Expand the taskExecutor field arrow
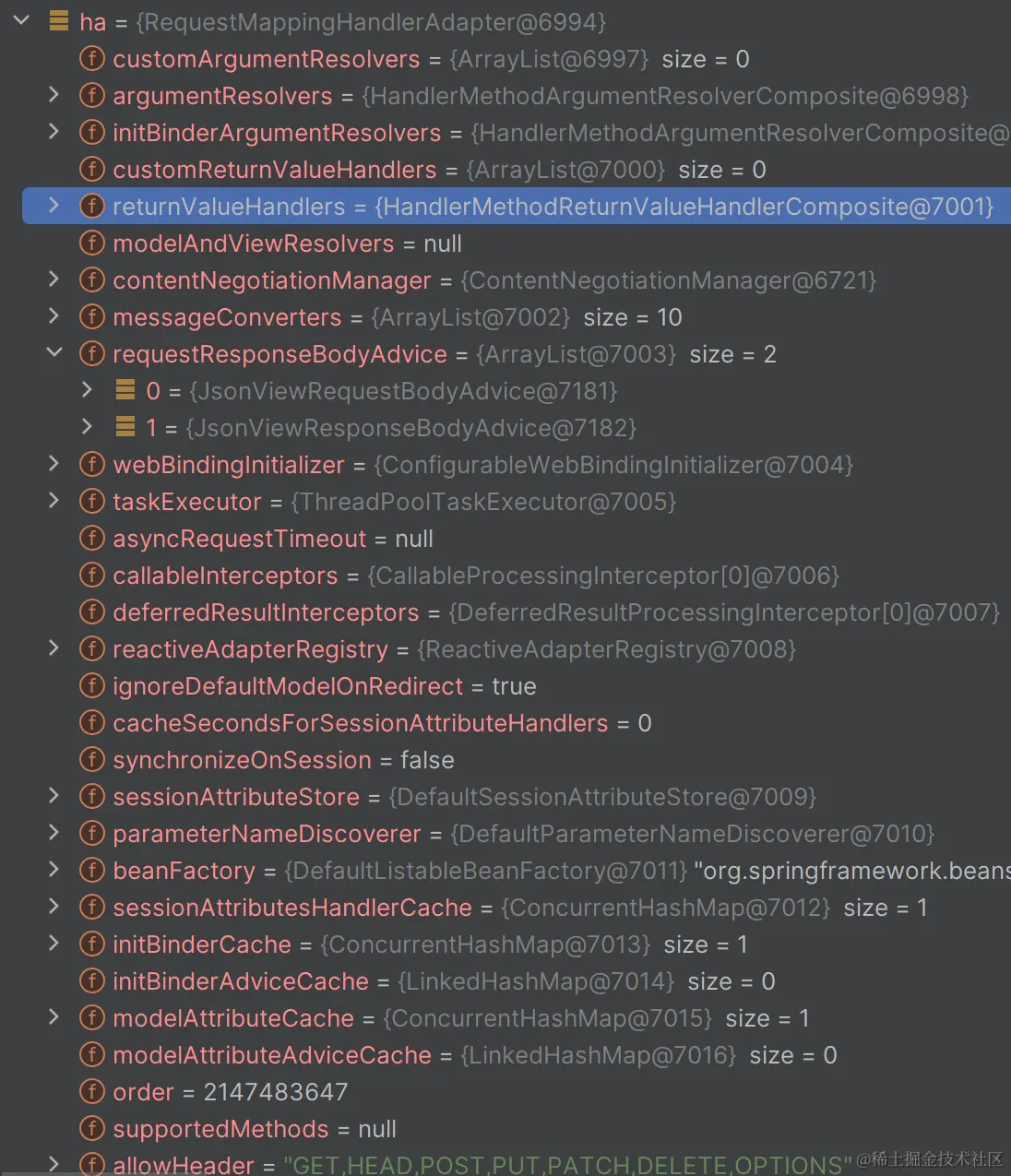This screenshot has width=1011, height=1176. 54,500
